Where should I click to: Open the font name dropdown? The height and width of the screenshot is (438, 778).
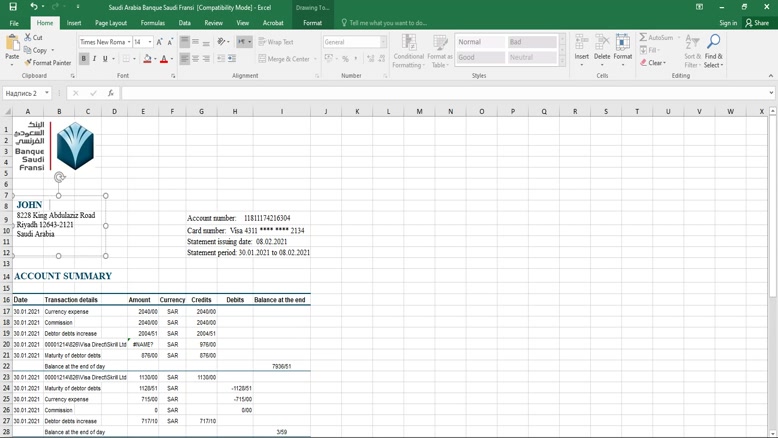tap(128, 42)
